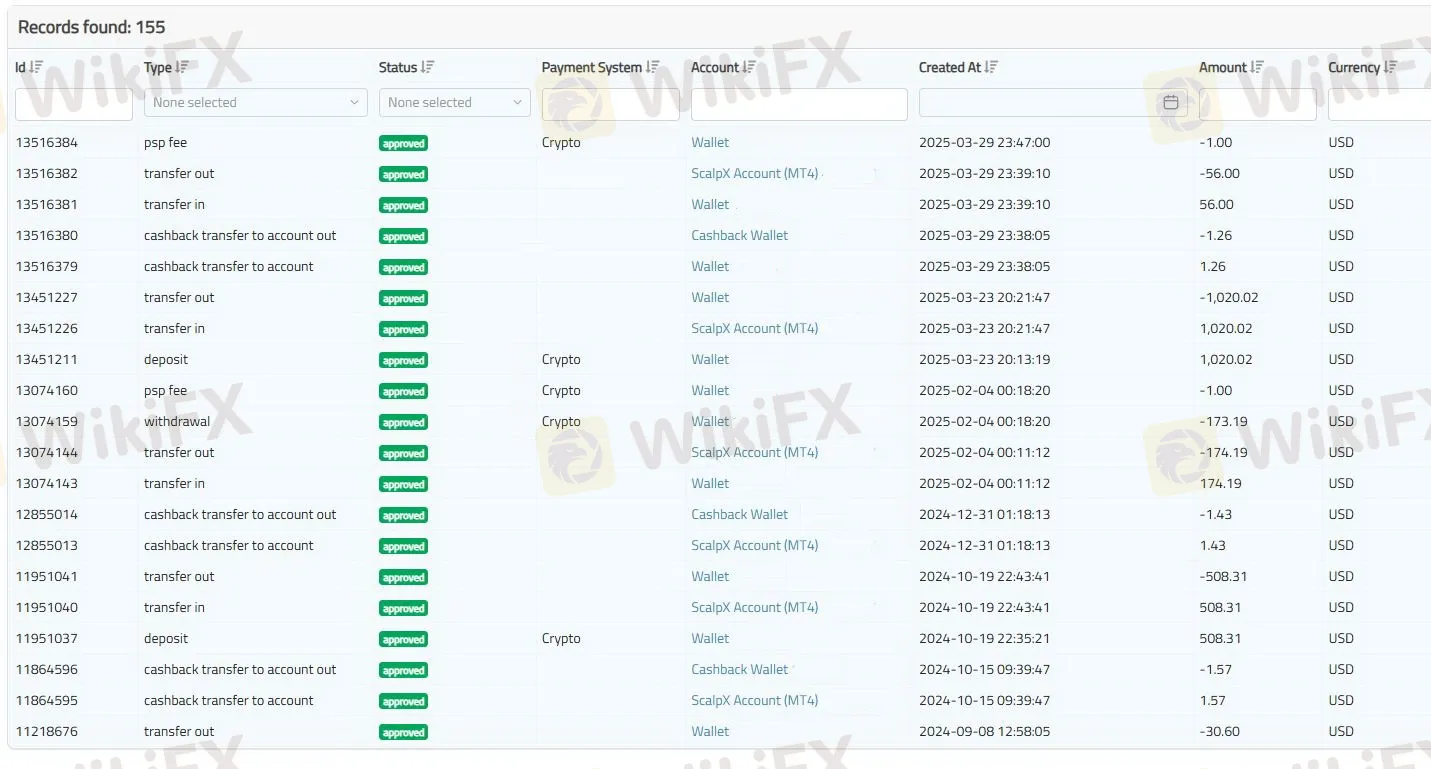Viewport: 1431px width, 769px height.
Task: Sort by Id column icon
Action: (36, 67)
